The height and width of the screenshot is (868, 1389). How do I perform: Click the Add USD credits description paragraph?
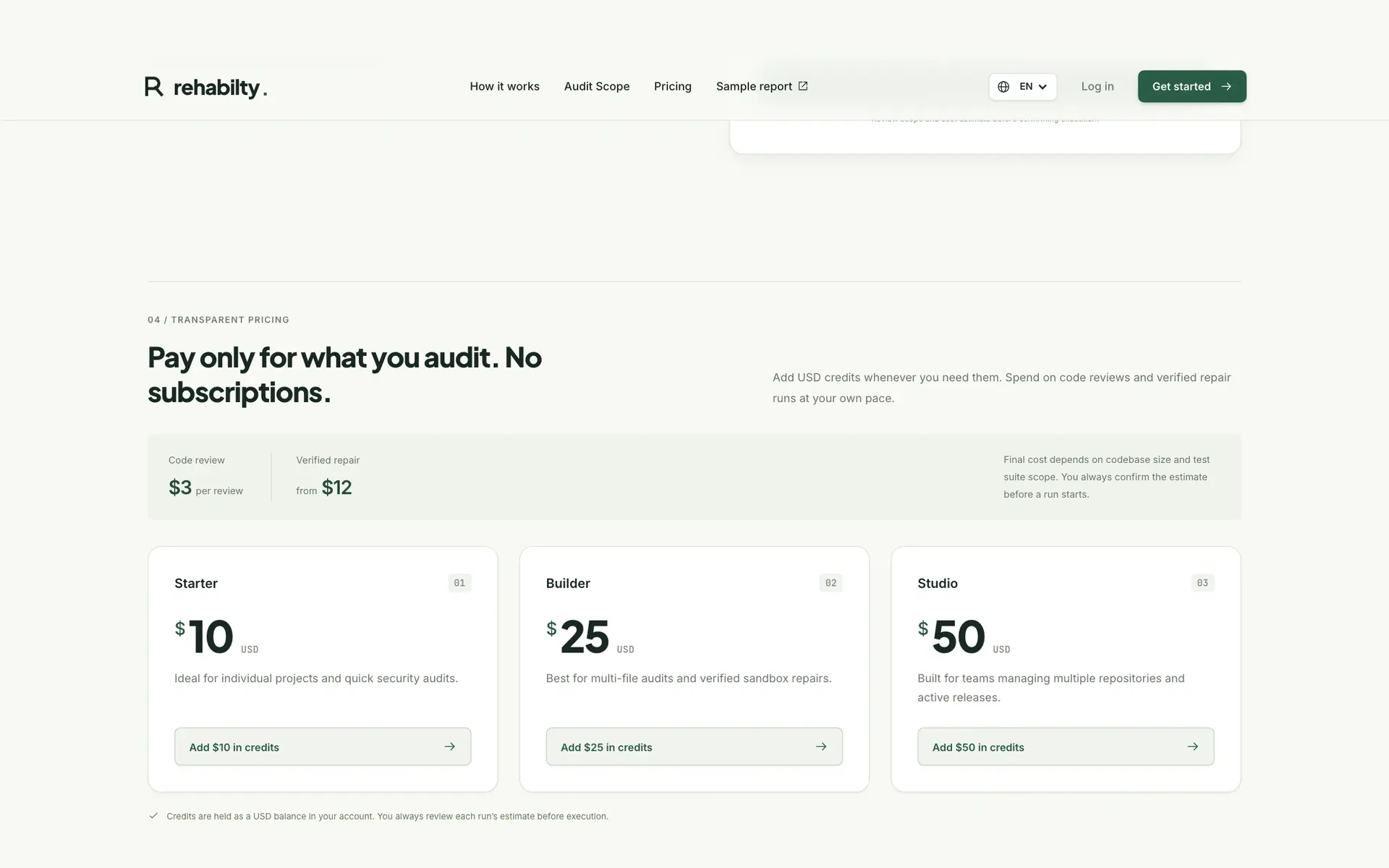[x=1001, y=388]
